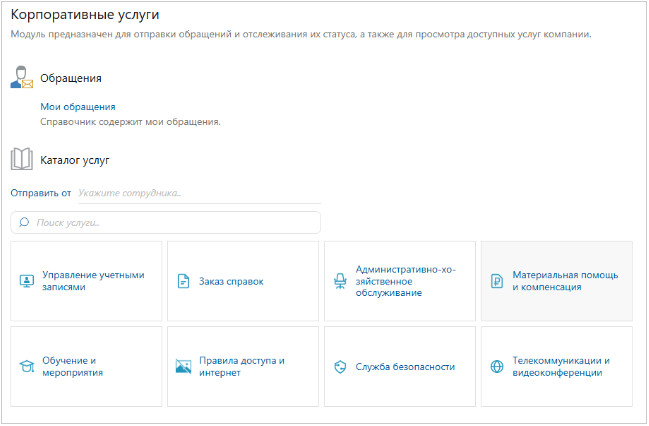Open the Мои обращения link
Screen dimensions: 649x426
tap(78, 106)
